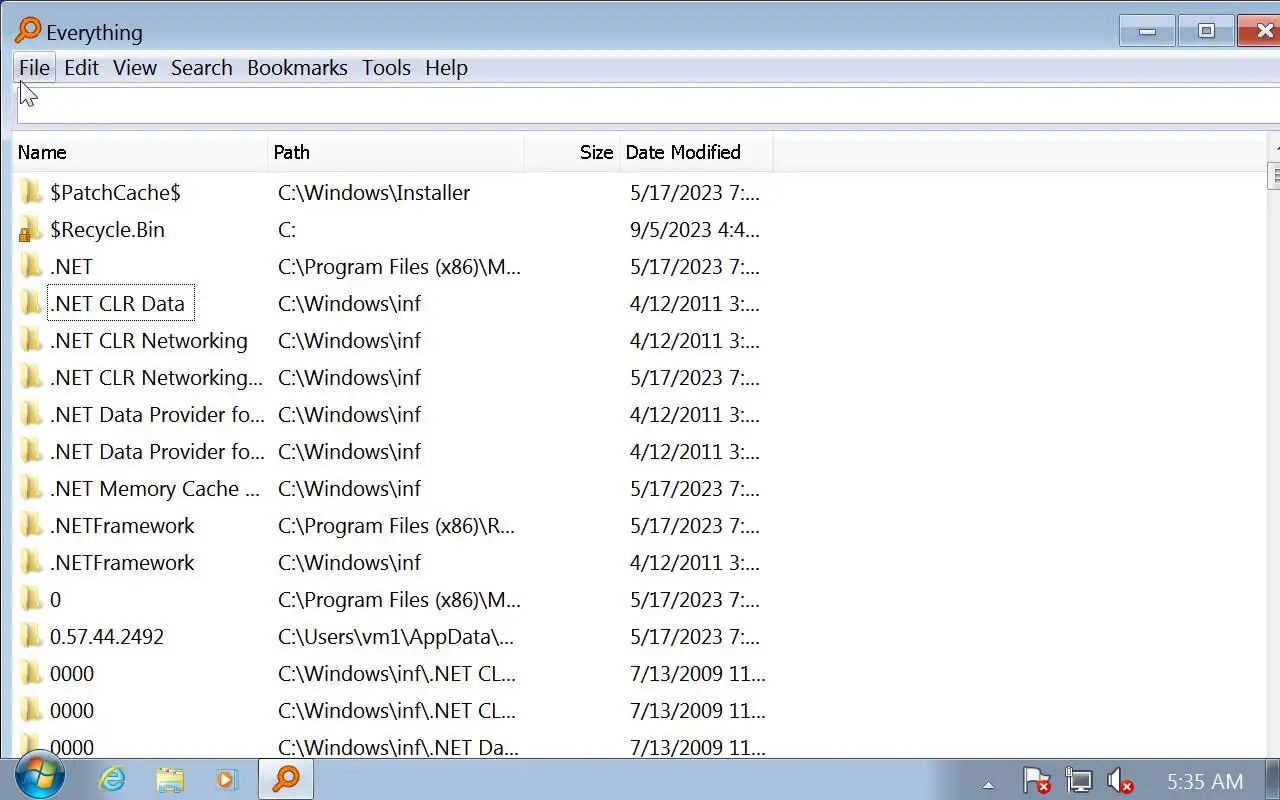Click the 9/5/2023 4:4... date cell
Image resolution: width=1280 pixels, height=800 pixels.
tap(695, 230)
